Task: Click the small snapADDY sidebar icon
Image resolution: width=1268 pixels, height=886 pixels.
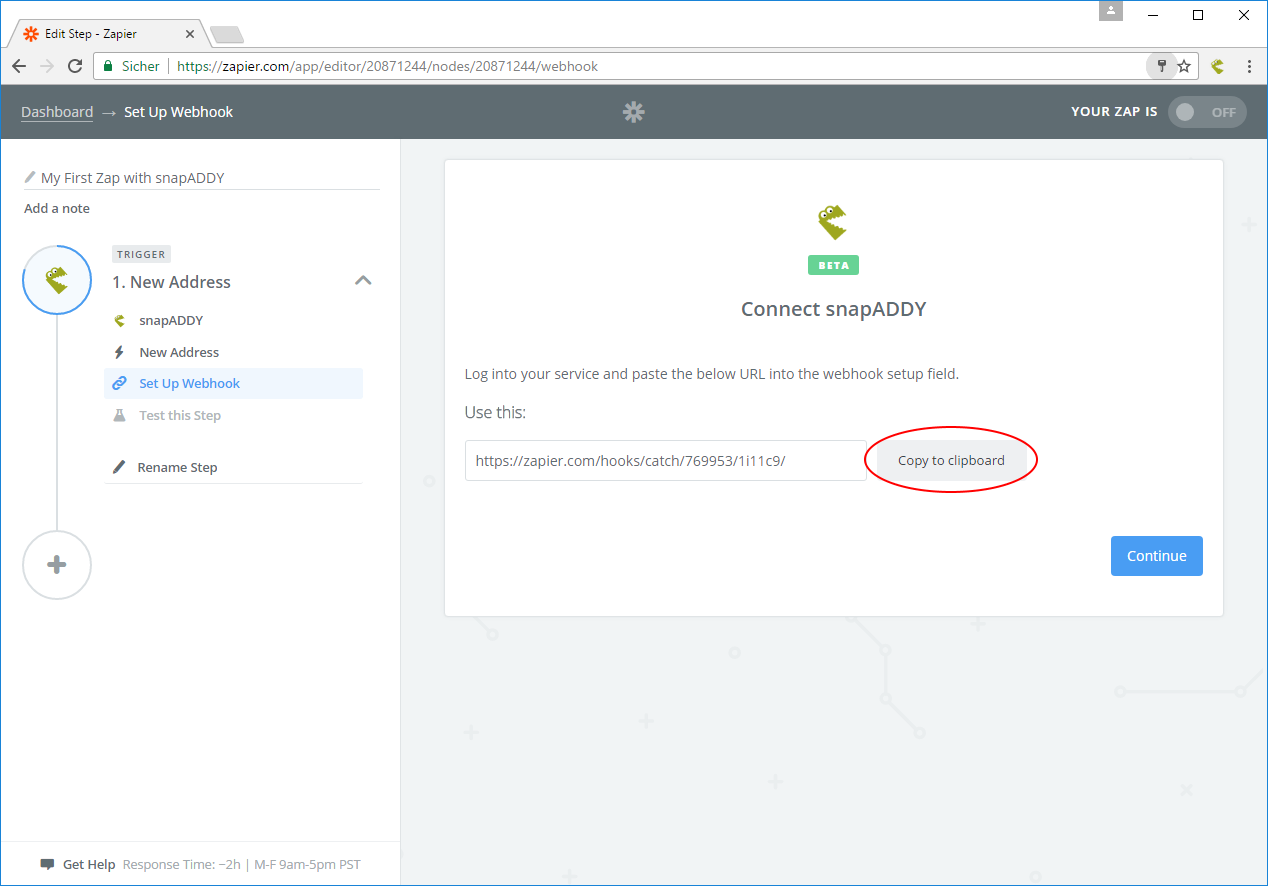Action: [119, 321]
